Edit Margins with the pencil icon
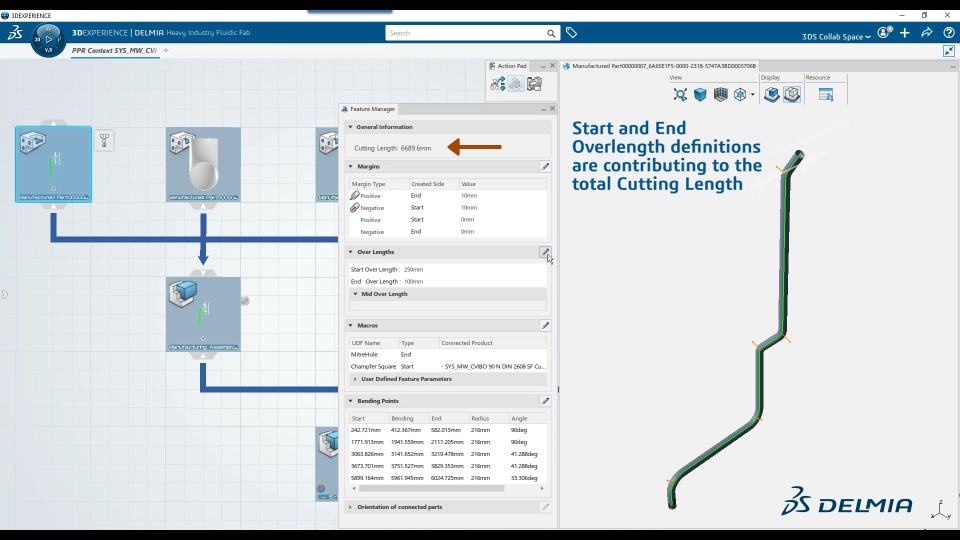The image size is (960, 540). pyautogui.click(x=545, y=167)
